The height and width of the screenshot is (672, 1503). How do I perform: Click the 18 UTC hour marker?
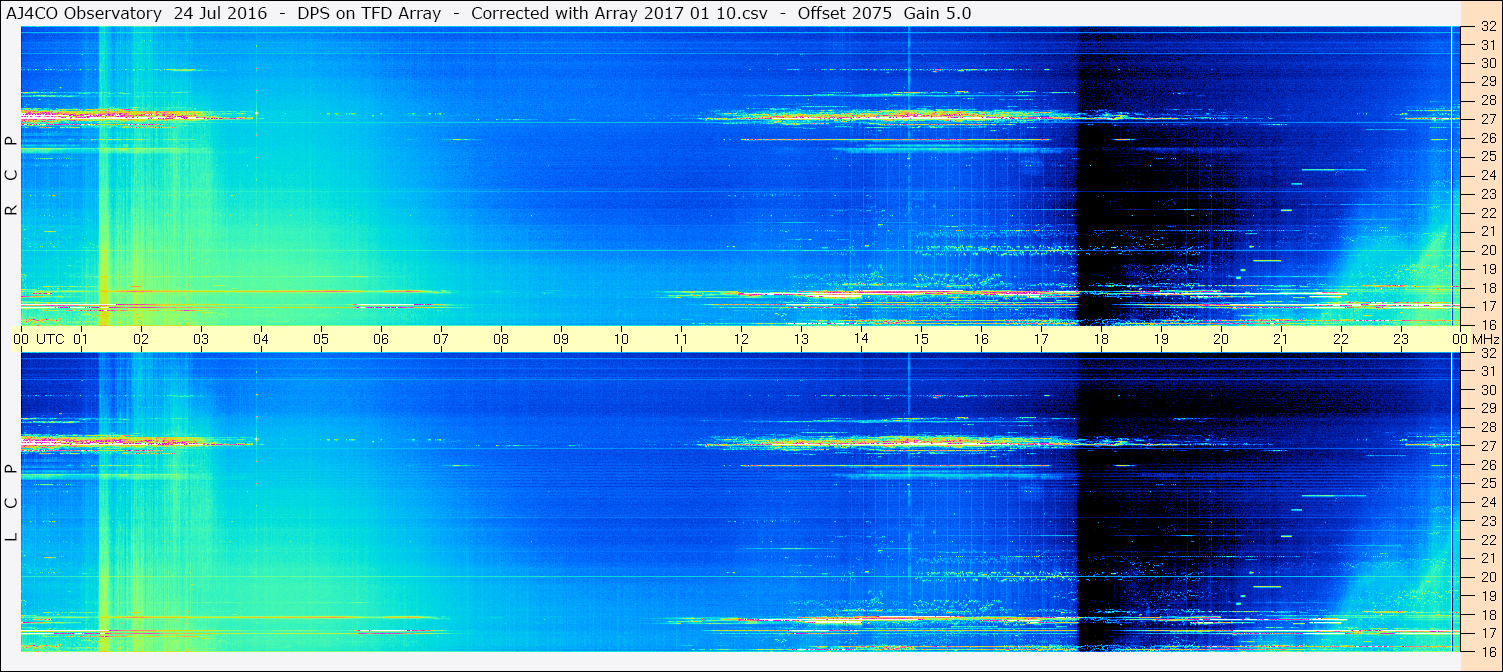1101,339
